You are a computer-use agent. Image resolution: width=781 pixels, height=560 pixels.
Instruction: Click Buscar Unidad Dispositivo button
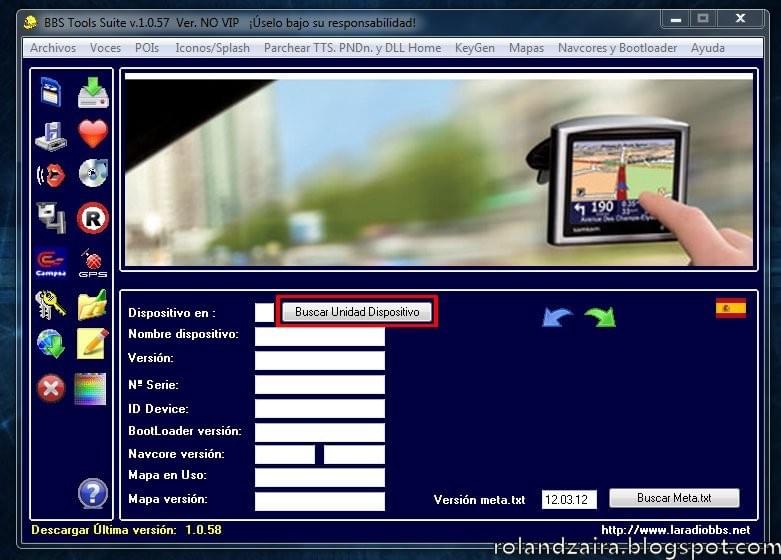click(357, 312)
